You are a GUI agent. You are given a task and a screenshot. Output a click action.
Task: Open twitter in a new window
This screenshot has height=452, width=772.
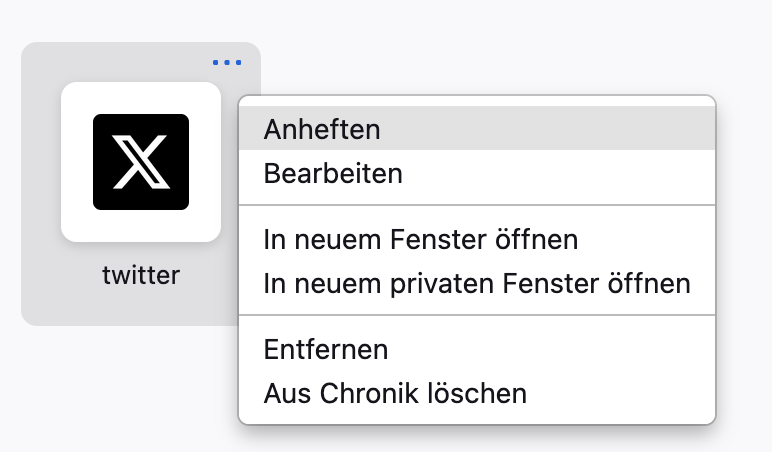[x=420, y=240]
